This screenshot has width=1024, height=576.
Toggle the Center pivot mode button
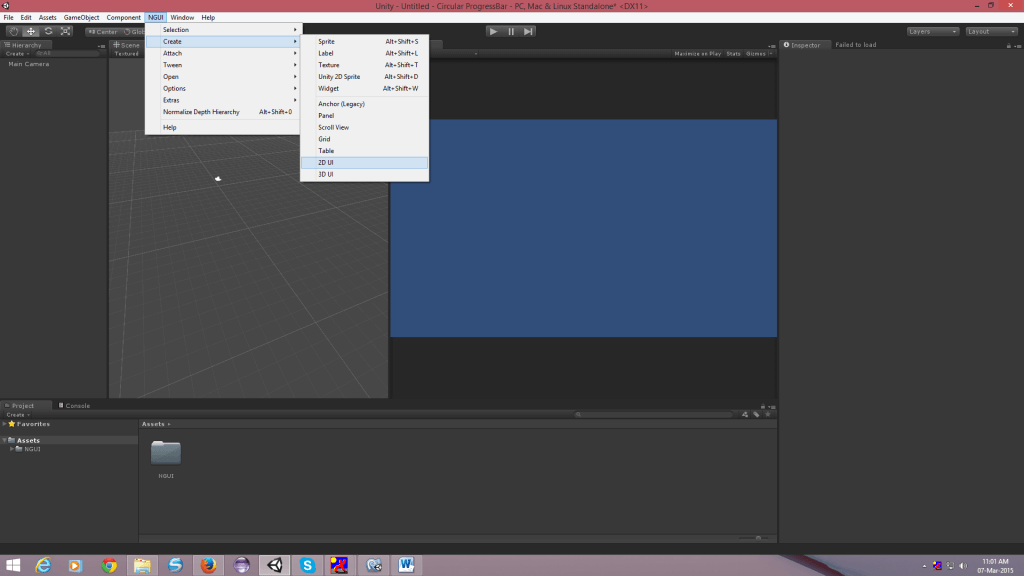(102, 31)
